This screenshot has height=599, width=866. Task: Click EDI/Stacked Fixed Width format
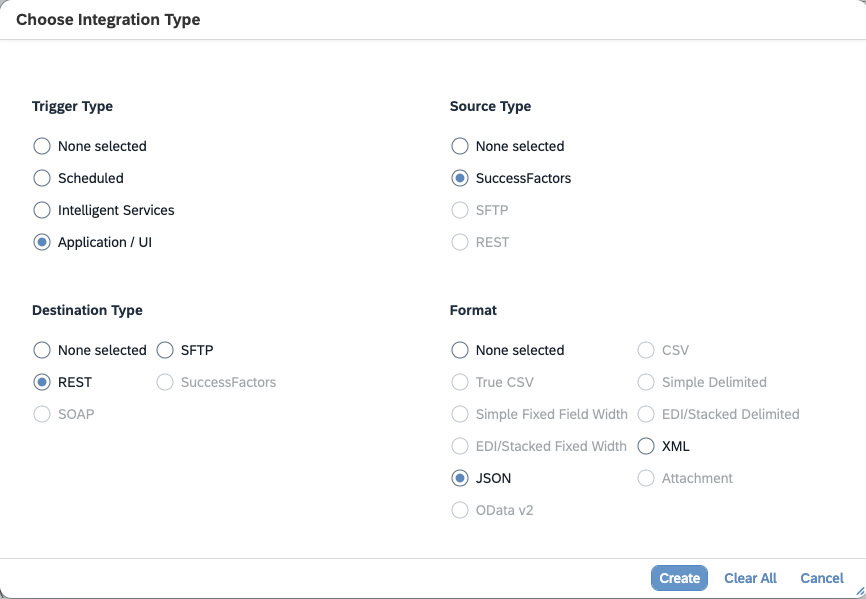point(460,446)
